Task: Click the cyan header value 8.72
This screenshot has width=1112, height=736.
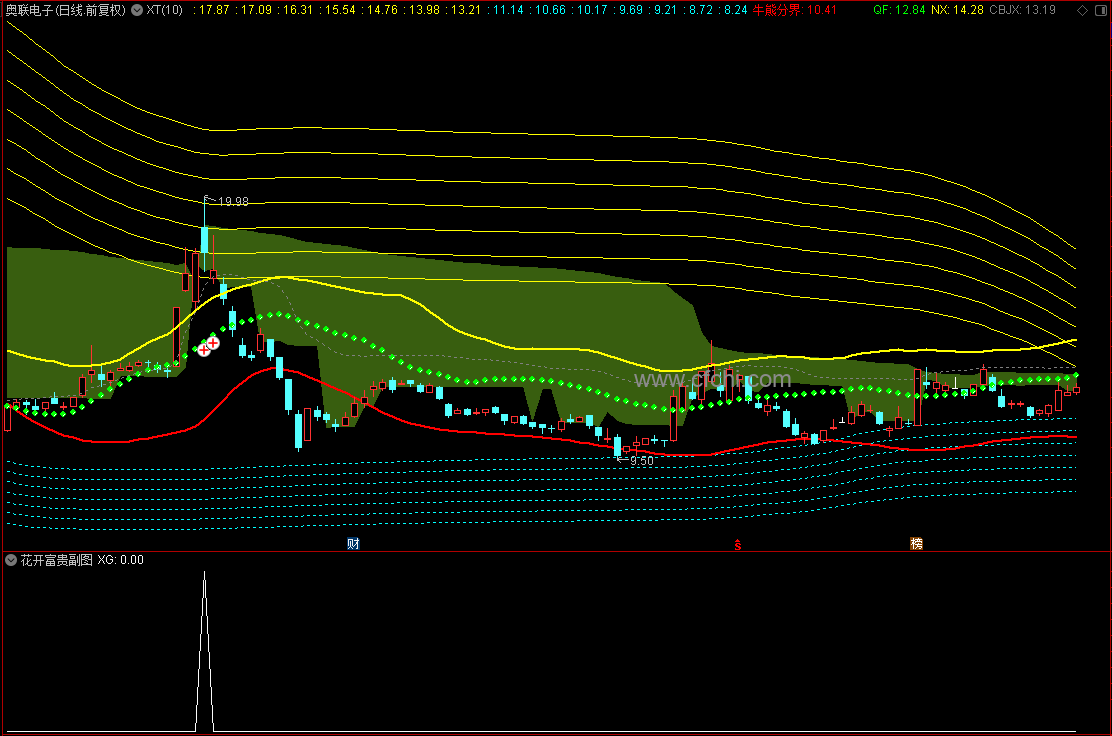Action: (x=701, y=10)
